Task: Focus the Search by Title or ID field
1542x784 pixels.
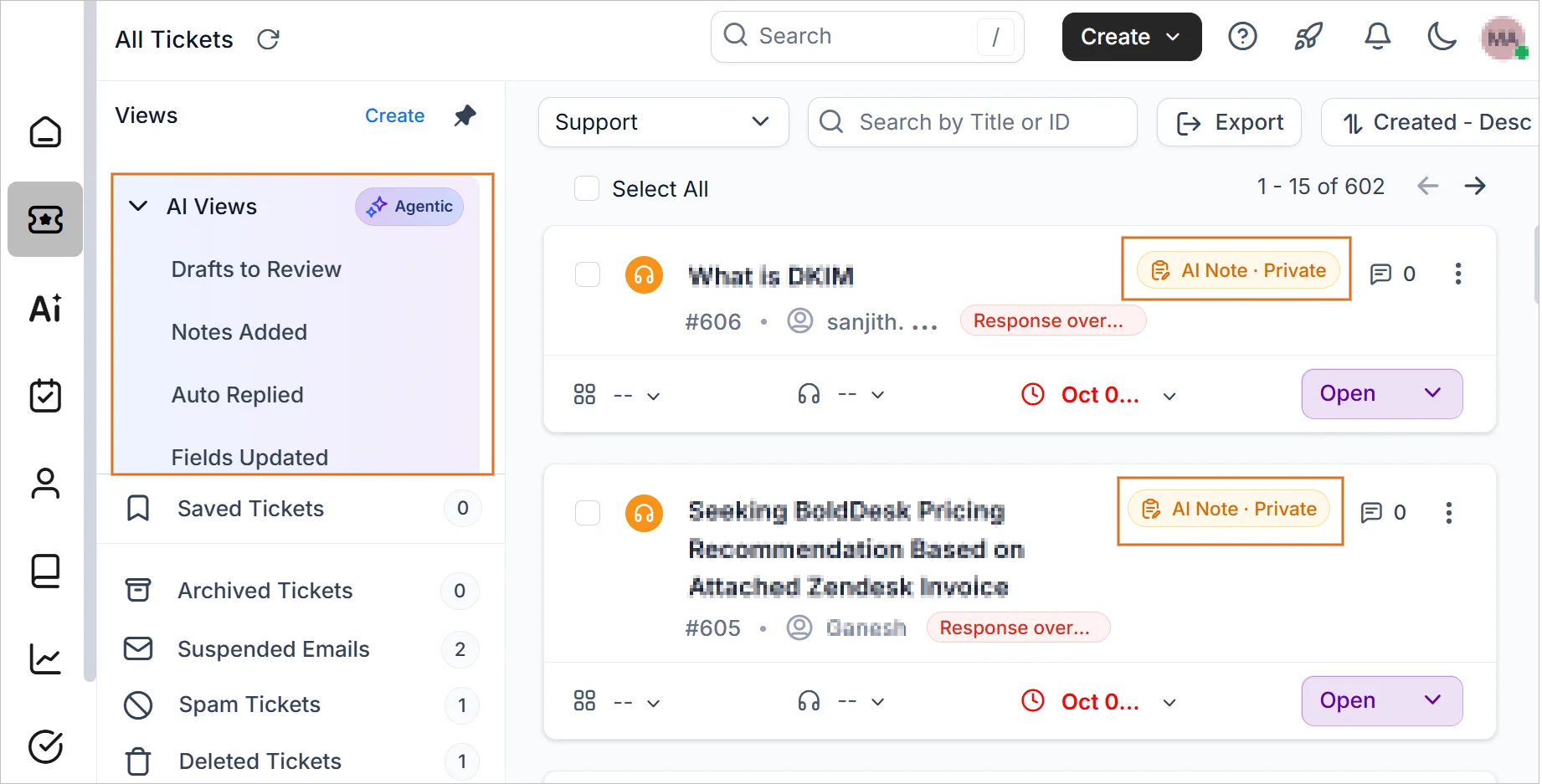Action: tap(972, 122)
